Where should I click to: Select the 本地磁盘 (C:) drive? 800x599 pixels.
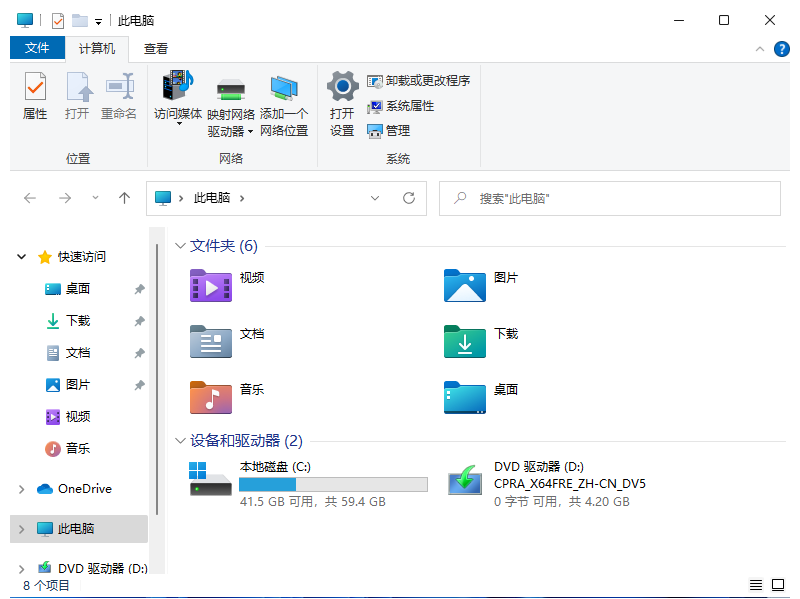click(x=213, y=479)
